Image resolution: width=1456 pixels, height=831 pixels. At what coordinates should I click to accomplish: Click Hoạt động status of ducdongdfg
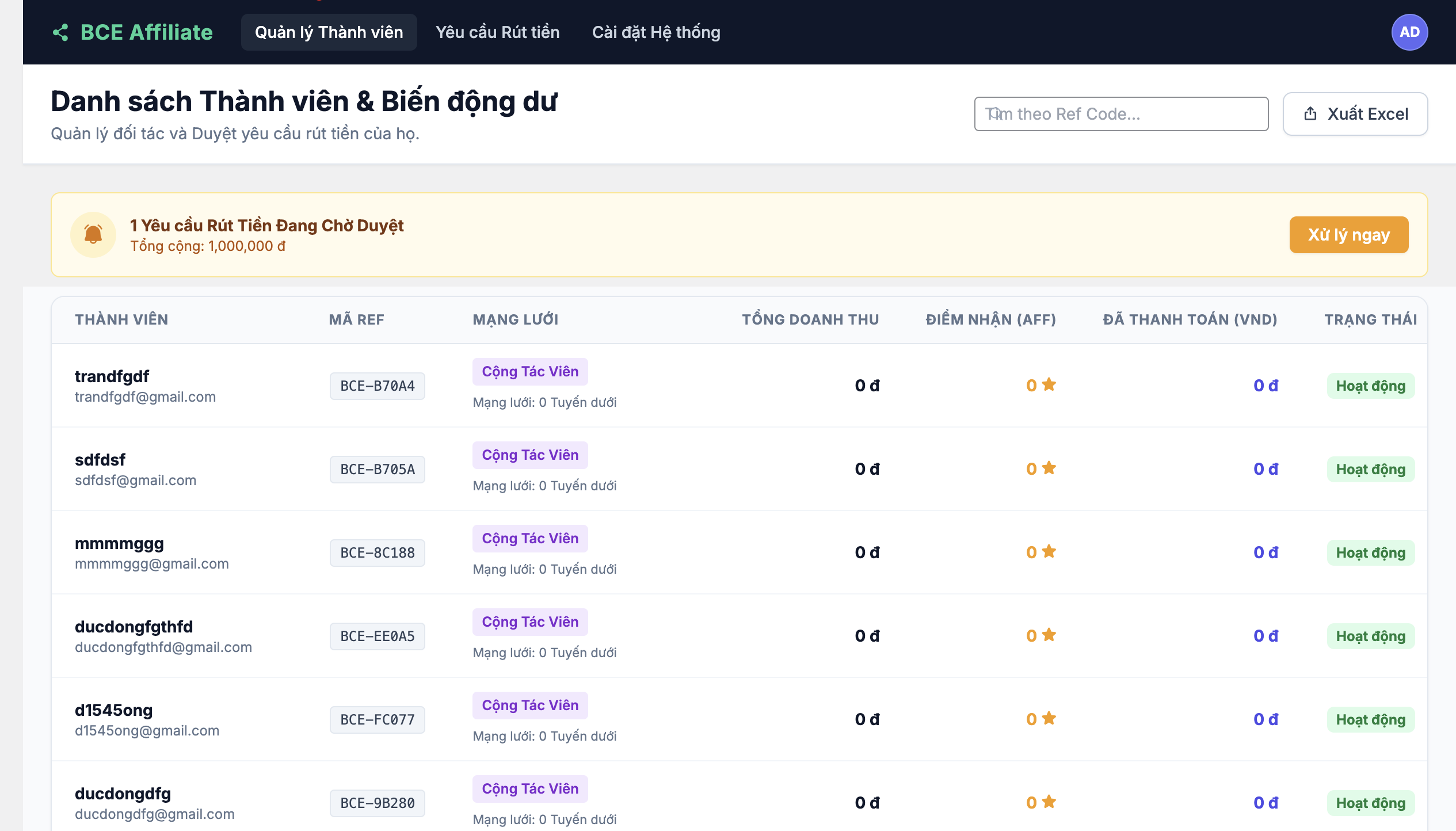1371,803
